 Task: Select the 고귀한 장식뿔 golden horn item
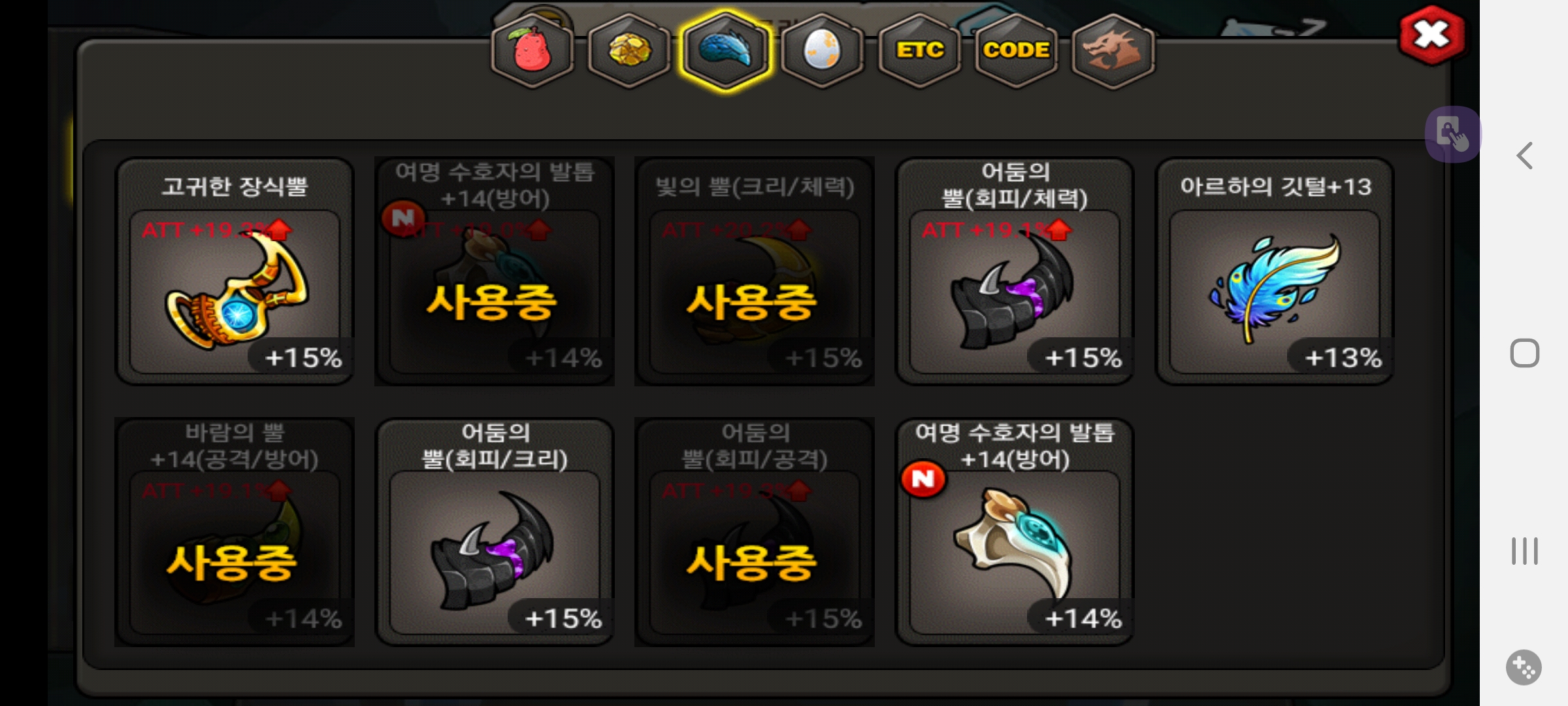(x=235, y=271)
